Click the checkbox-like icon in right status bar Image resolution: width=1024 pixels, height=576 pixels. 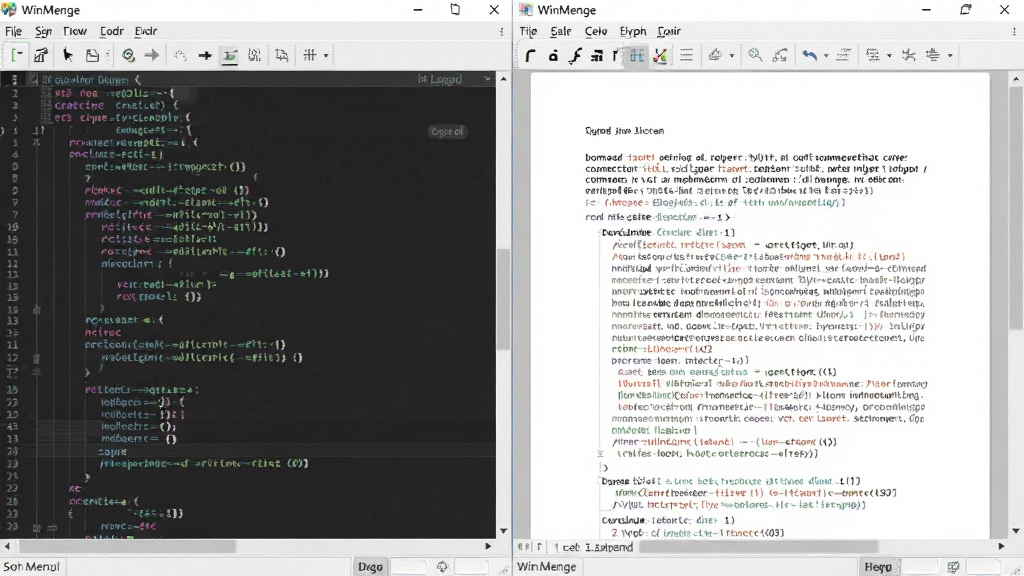(x=954, y=567)
